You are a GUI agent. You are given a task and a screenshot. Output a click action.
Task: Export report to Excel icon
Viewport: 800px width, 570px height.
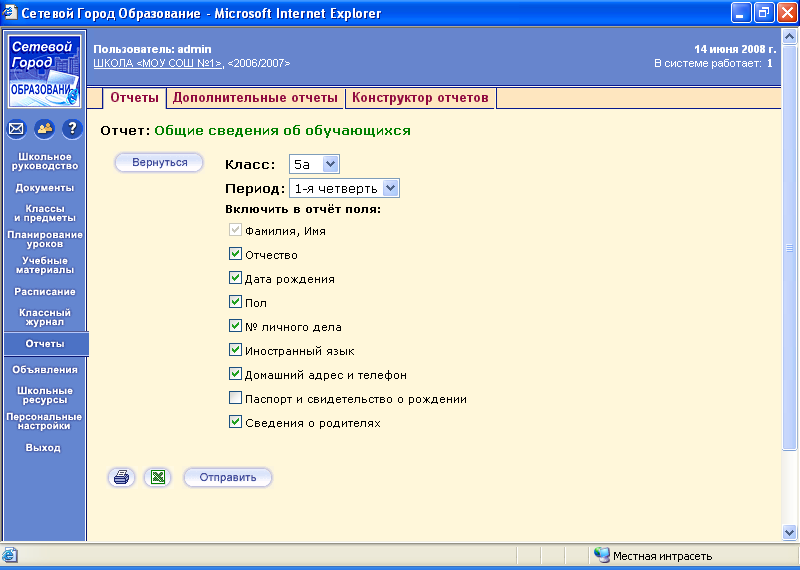[x=158, y=478]
